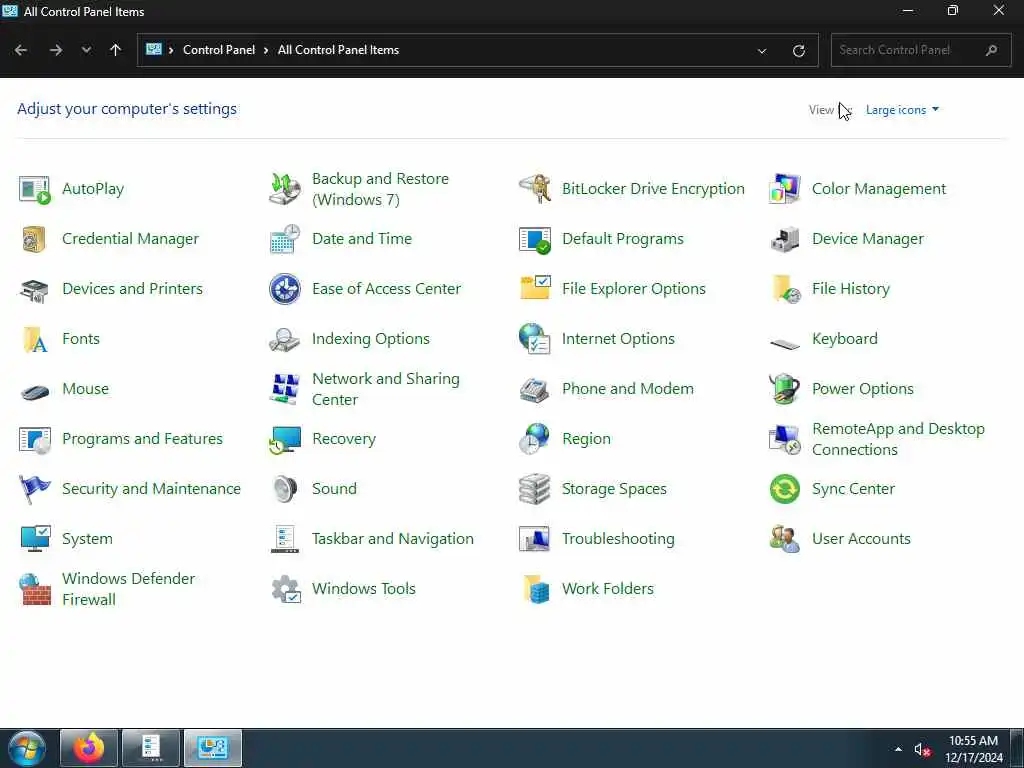Click the BitLocker Drive Encryption keys icon
The height and width of the screenshot is (768, 1024).
click(x=535, y=189)
